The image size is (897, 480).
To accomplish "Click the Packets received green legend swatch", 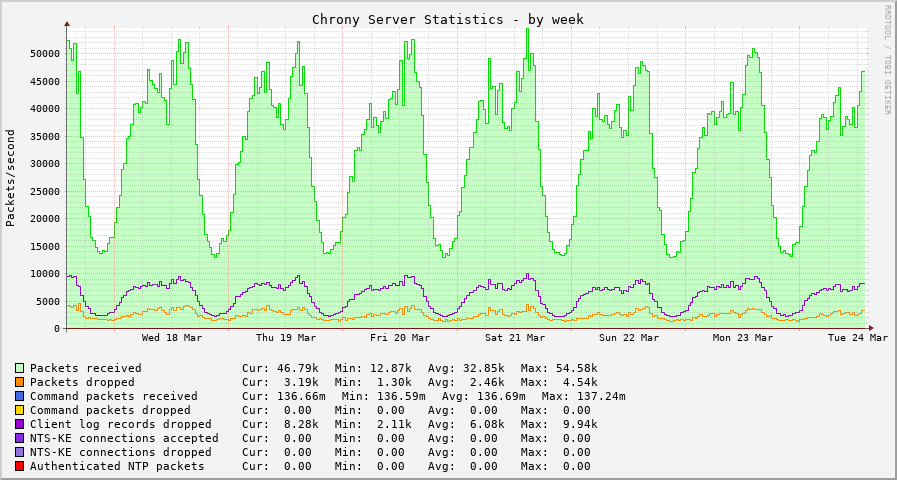I will (x=20, y=368).
